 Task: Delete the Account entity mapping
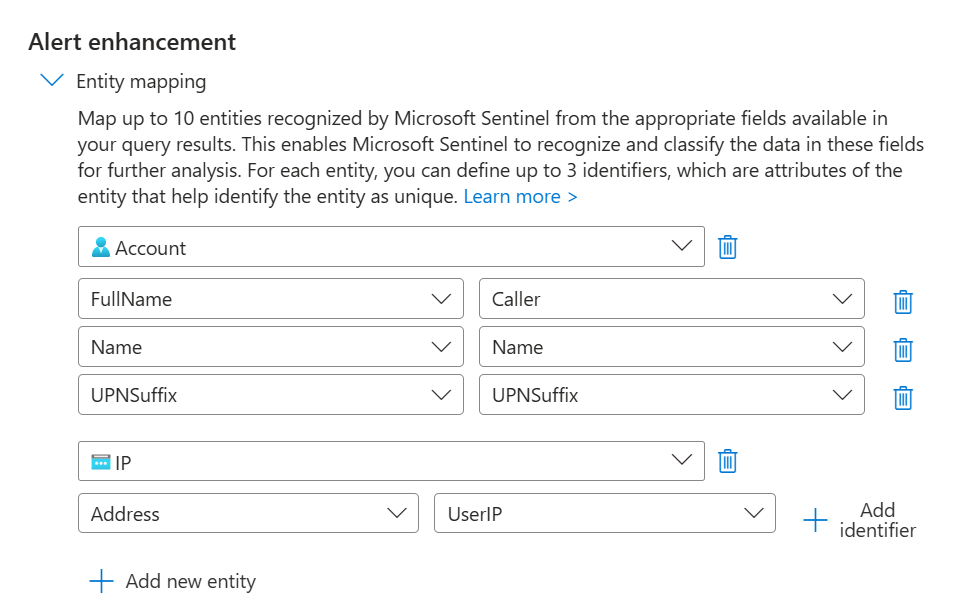point(727,247)
